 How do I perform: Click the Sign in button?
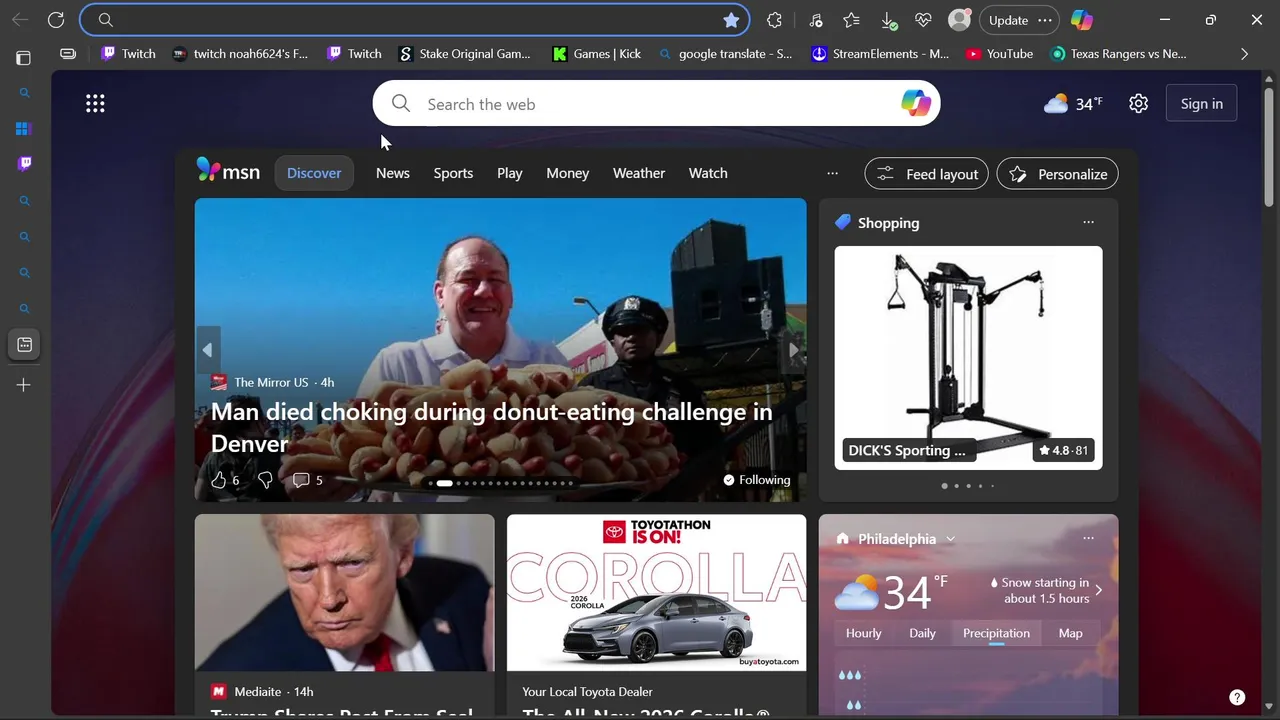click(x=1201, y=103)
